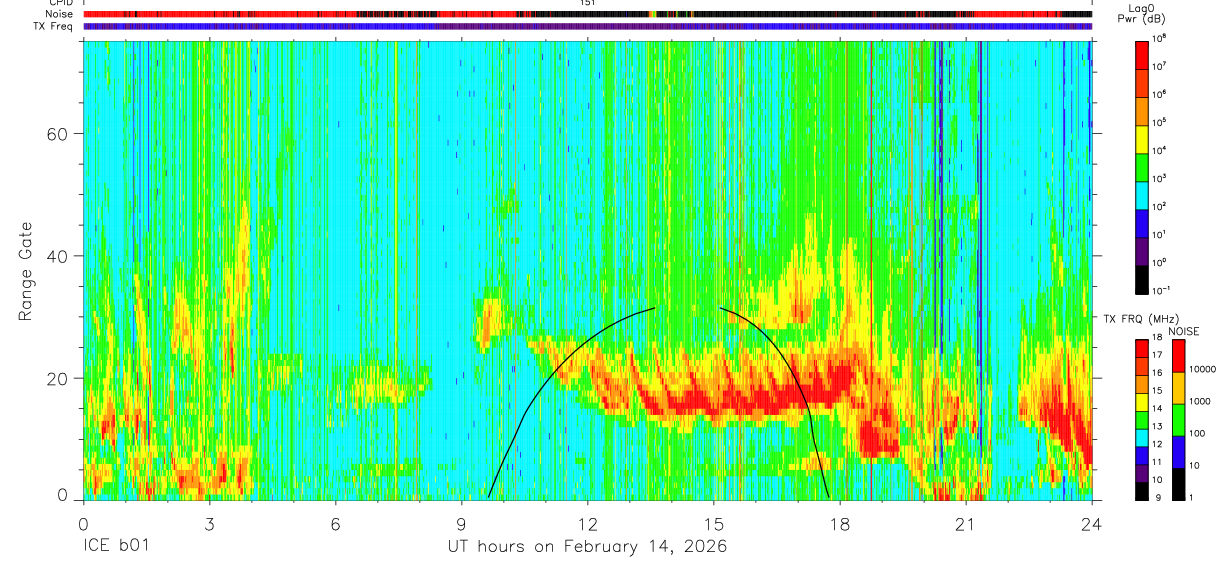This screenshot has height=567, width=1228.
Task: Click the '9' label on TX FRQ scale
Action: point(1156,498)
